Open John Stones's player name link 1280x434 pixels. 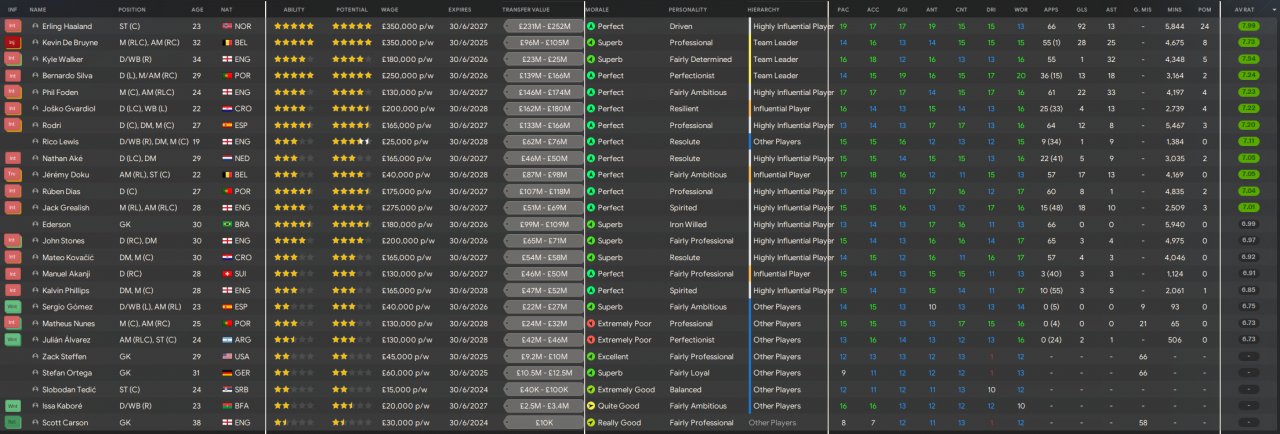point(64,241)
